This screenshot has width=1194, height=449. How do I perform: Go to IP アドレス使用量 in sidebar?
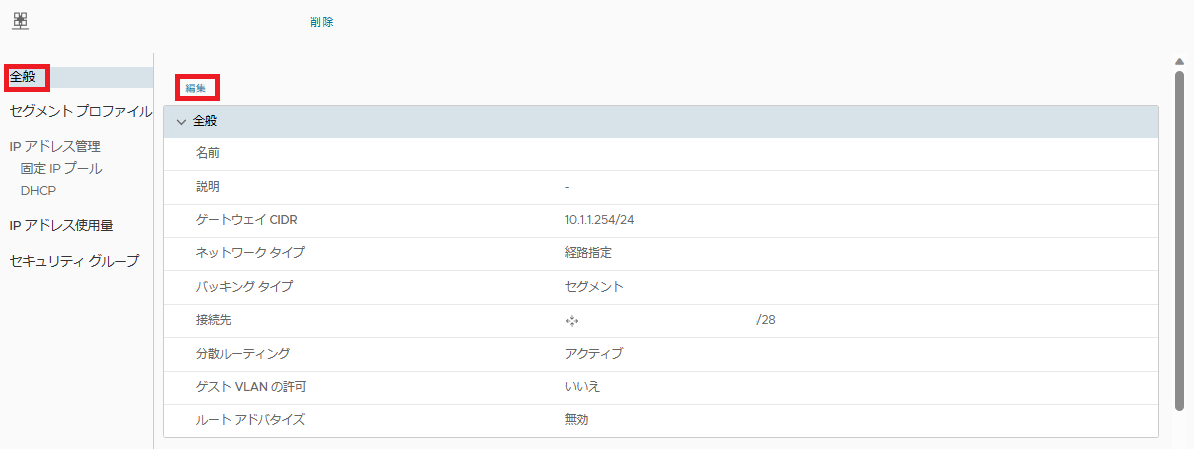[61, 226]
